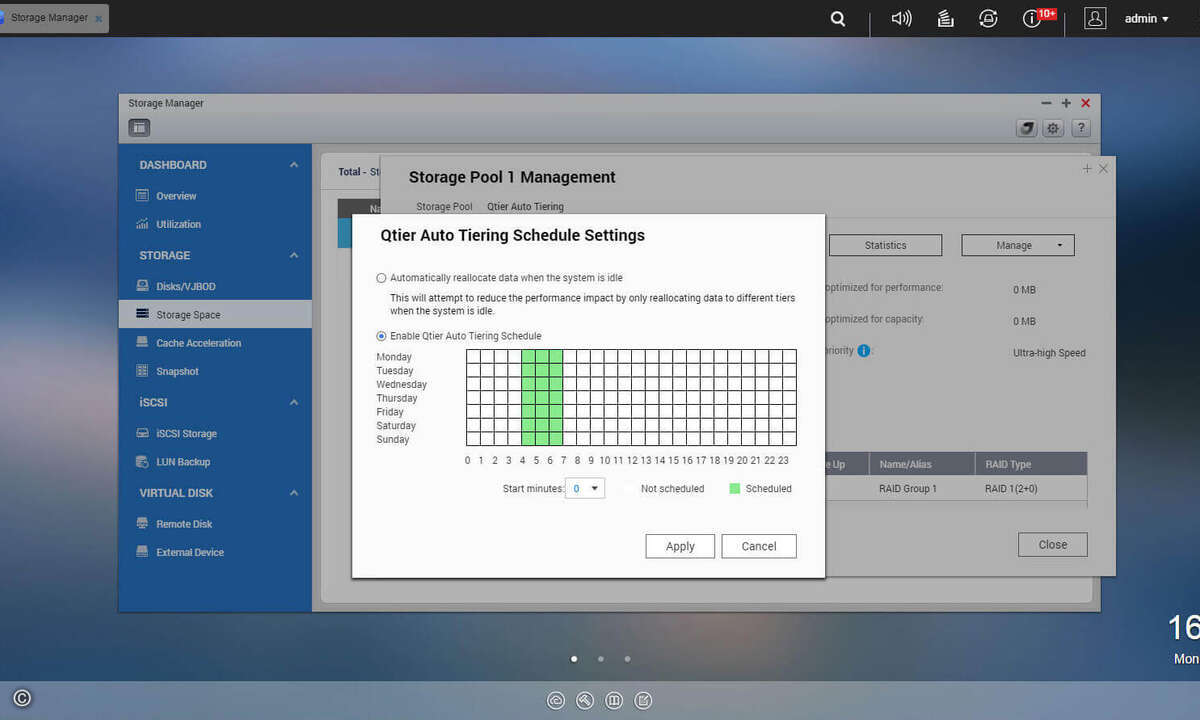Screen dimensions: 1200x720
Task: Click the first bottom dock icon
Action: [556, 701]
